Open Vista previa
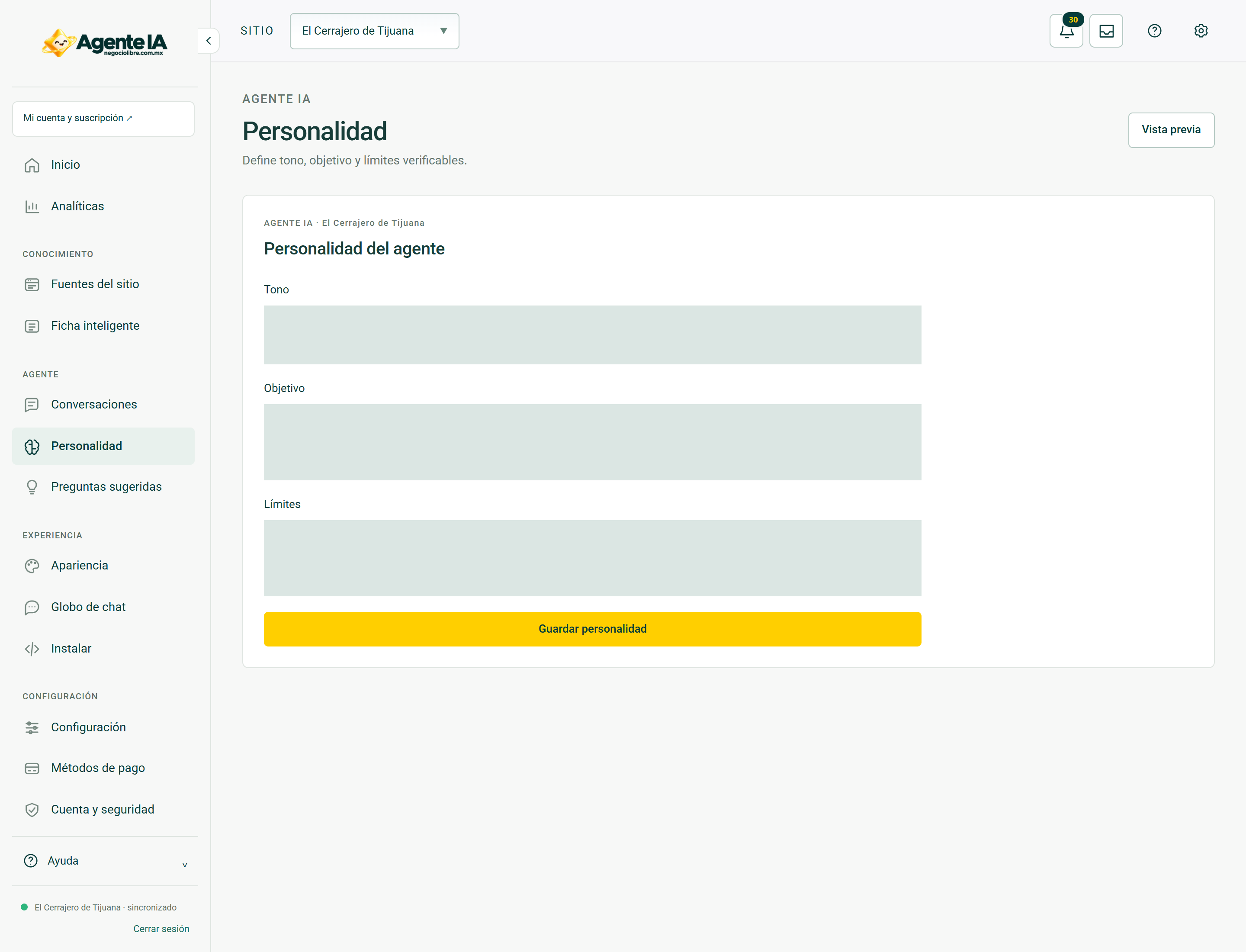This screenshot has height=952, width=1246. pos(1171,130)
